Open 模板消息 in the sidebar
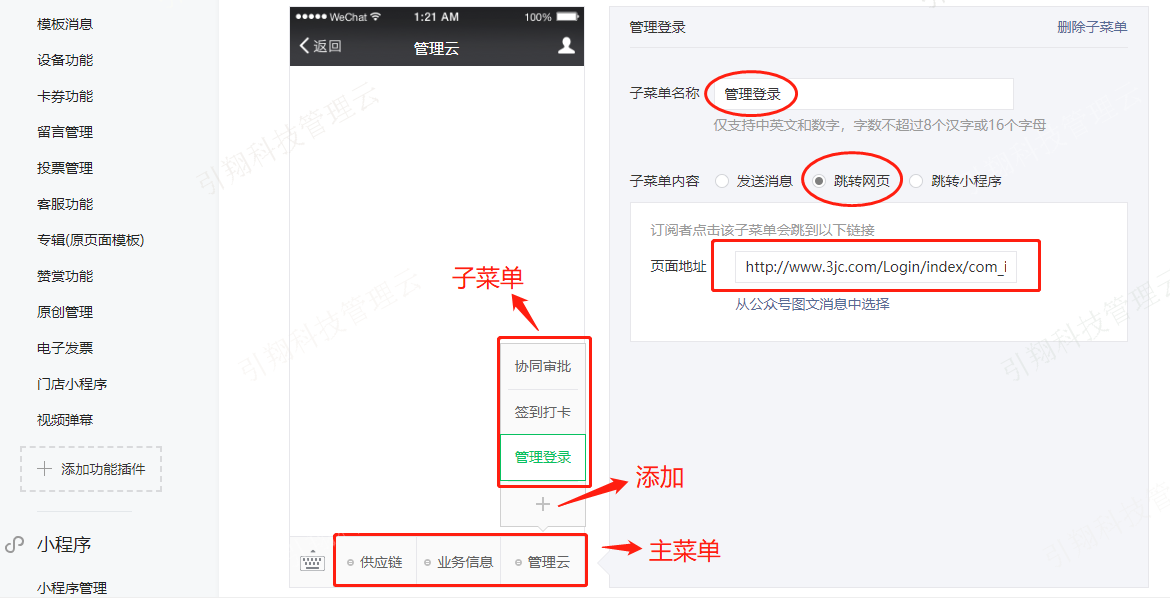The width and height of the screenshot is (1170, 600). point(65,24)
